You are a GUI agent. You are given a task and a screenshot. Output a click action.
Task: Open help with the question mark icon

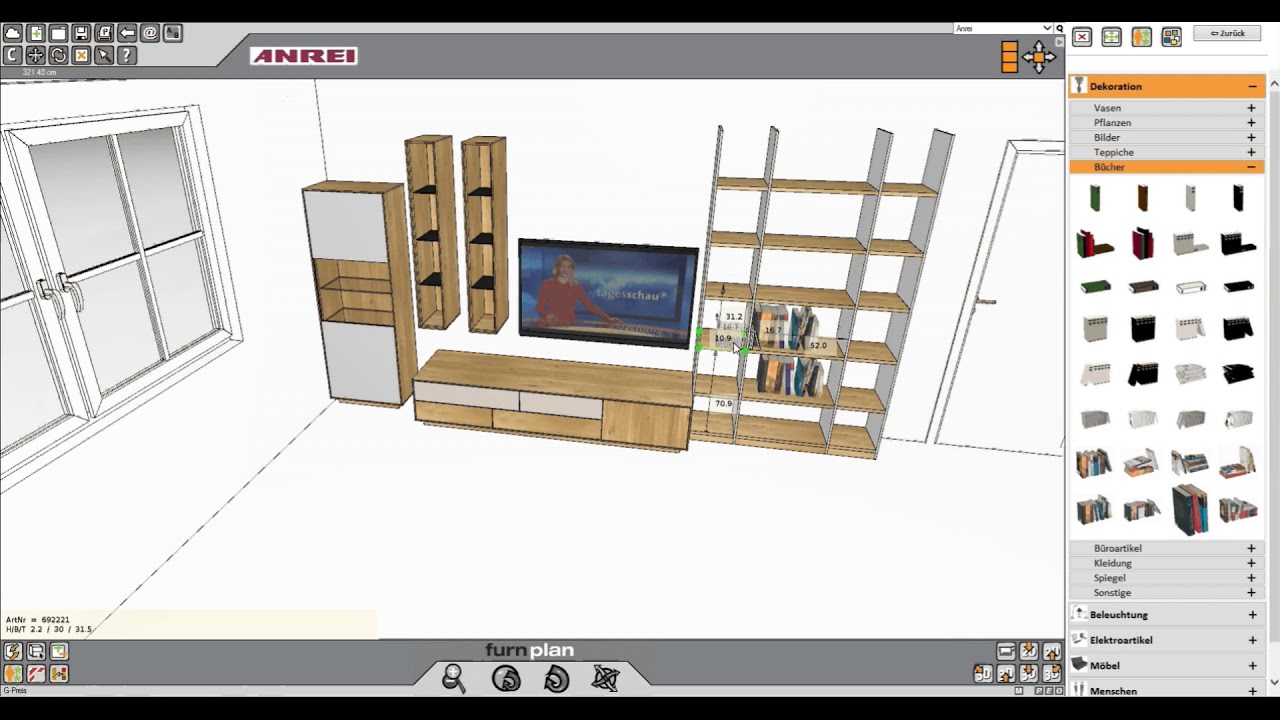point(127,55)
